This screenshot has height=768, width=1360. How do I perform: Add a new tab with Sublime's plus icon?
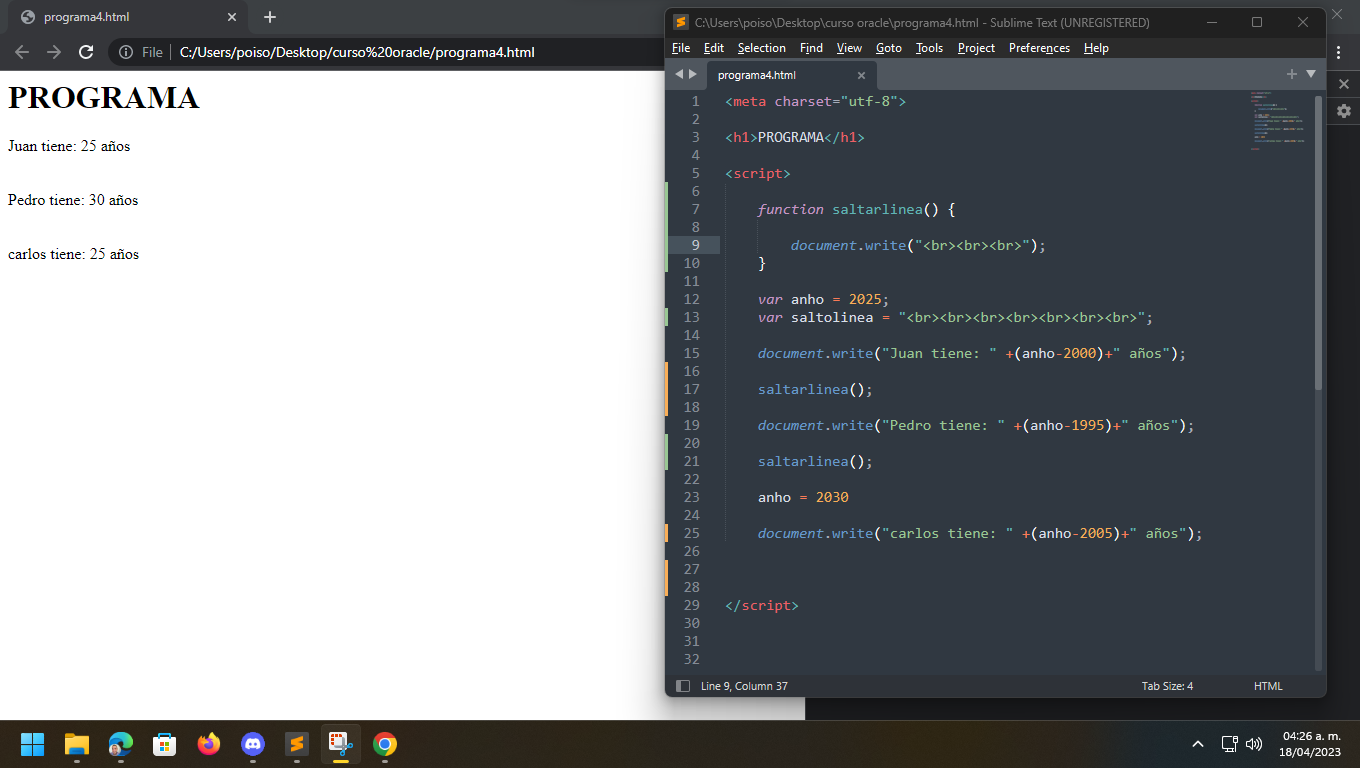click(x=1291, y=74)
